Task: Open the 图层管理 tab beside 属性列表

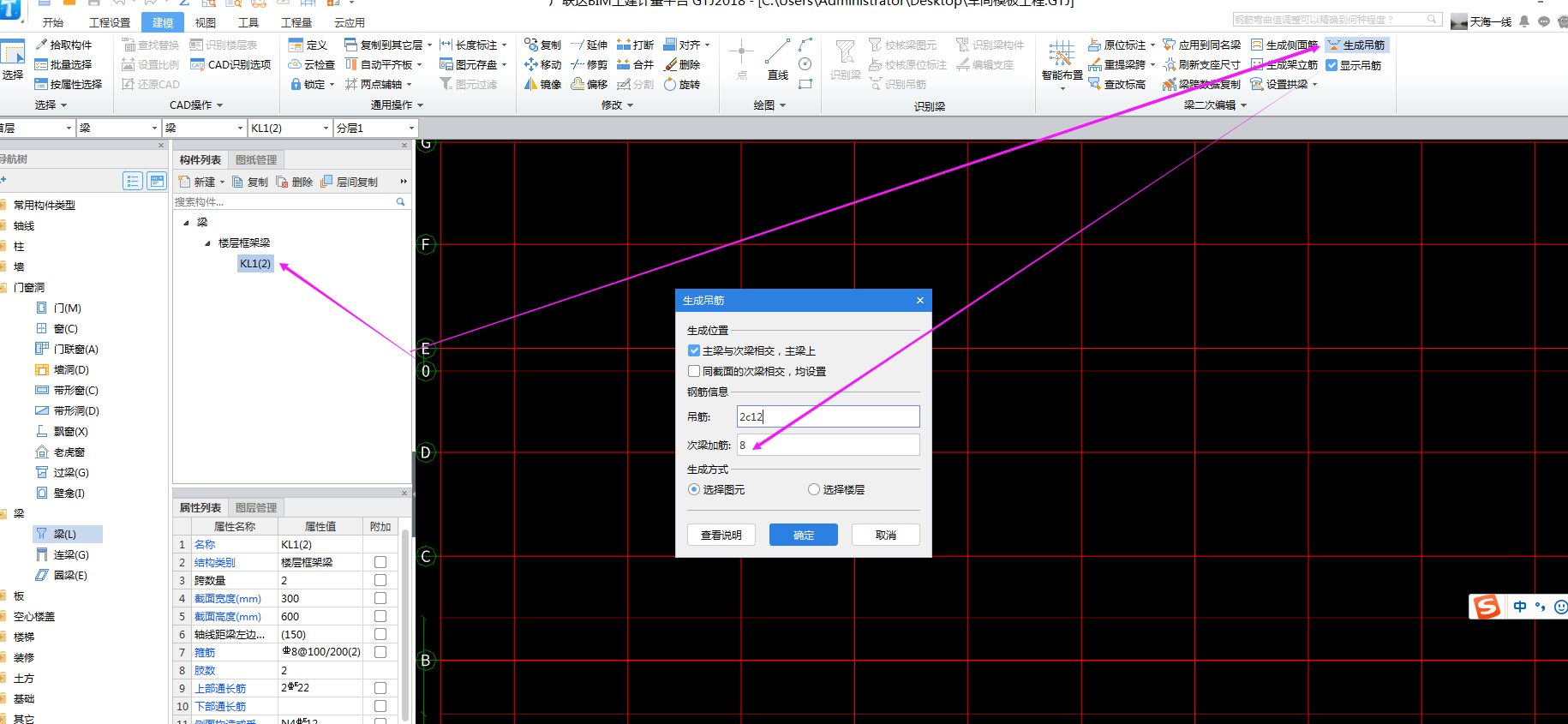Action: (x=256, y=508)
